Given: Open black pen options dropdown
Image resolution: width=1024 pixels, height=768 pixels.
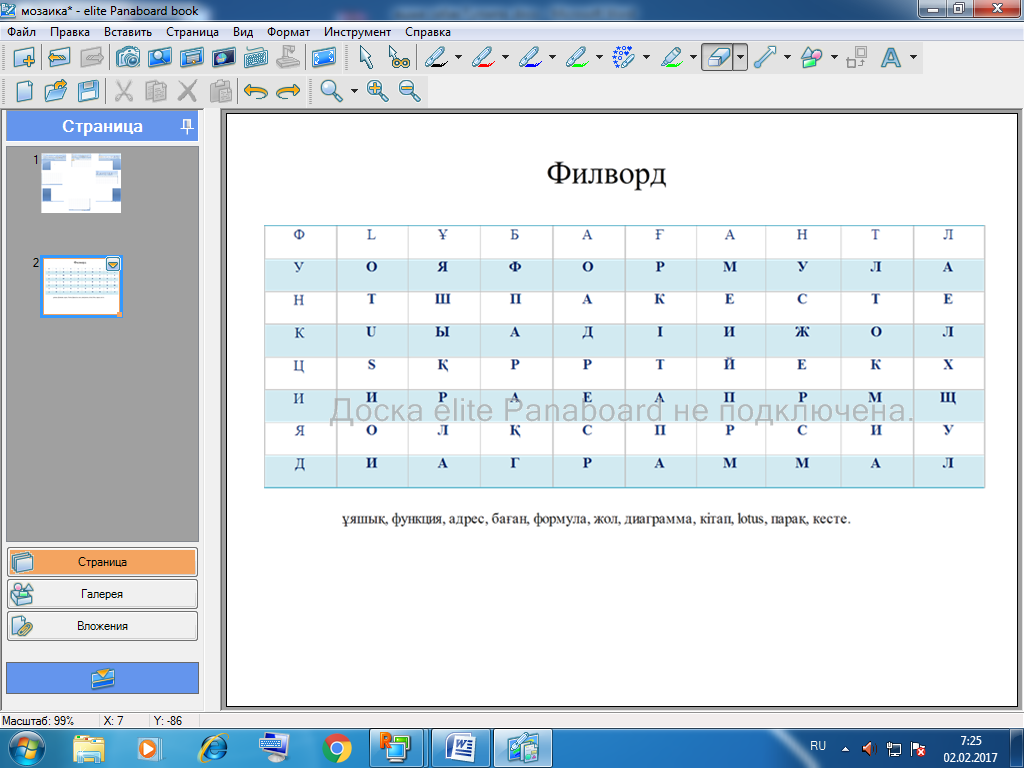Looking at the screenshot, I should [x=458, y=57].
